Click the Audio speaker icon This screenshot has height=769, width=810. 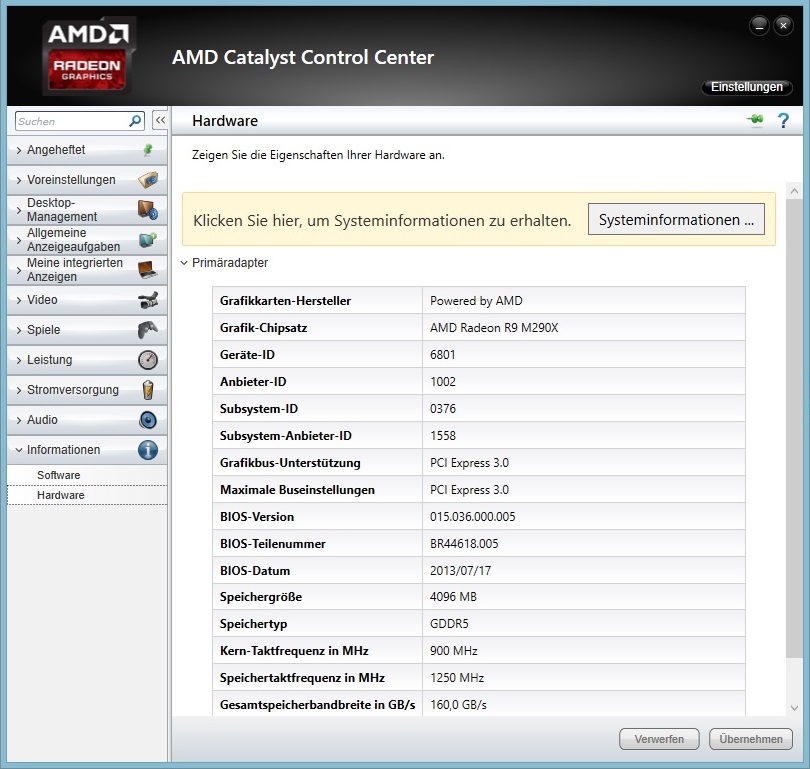[x=148, y=420]
